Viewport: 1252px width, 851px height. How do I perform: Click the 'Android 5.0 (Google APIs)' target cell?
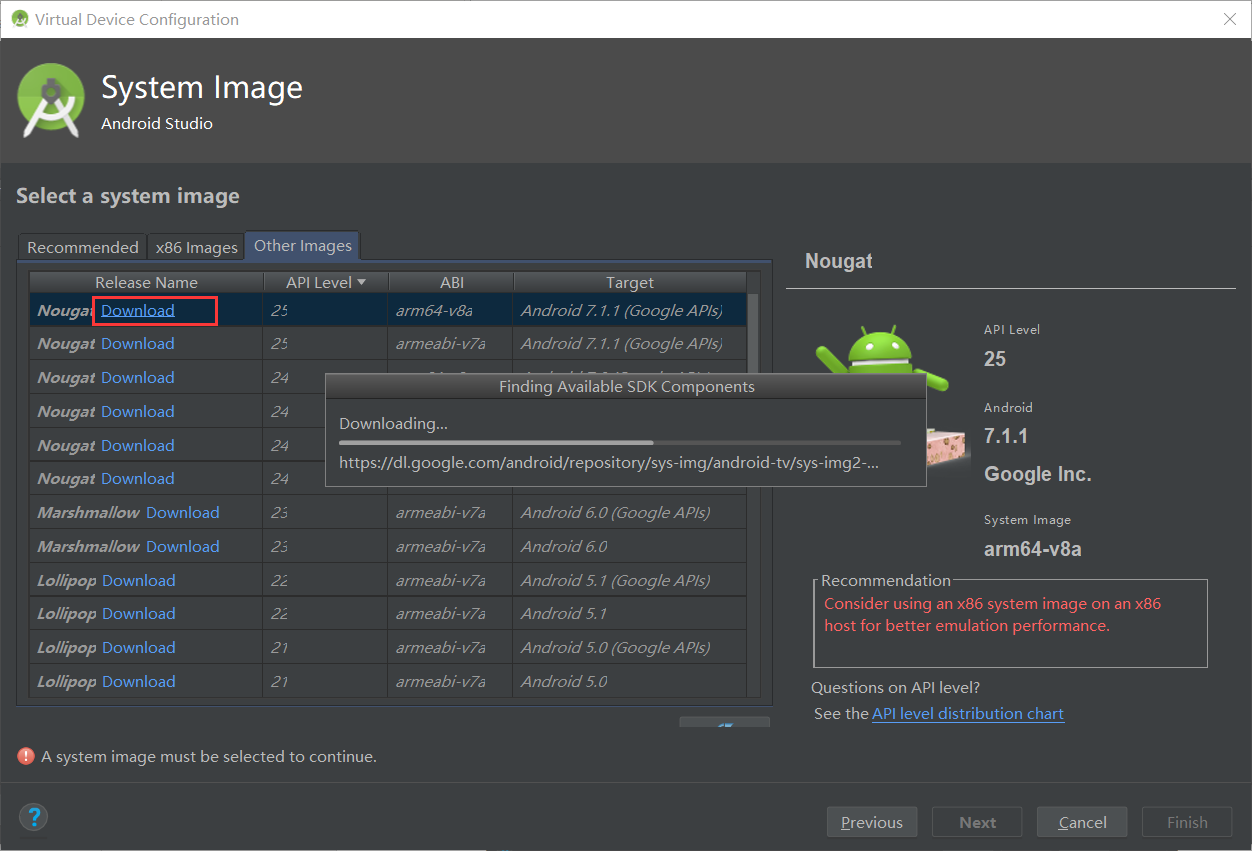pos(630,647)
